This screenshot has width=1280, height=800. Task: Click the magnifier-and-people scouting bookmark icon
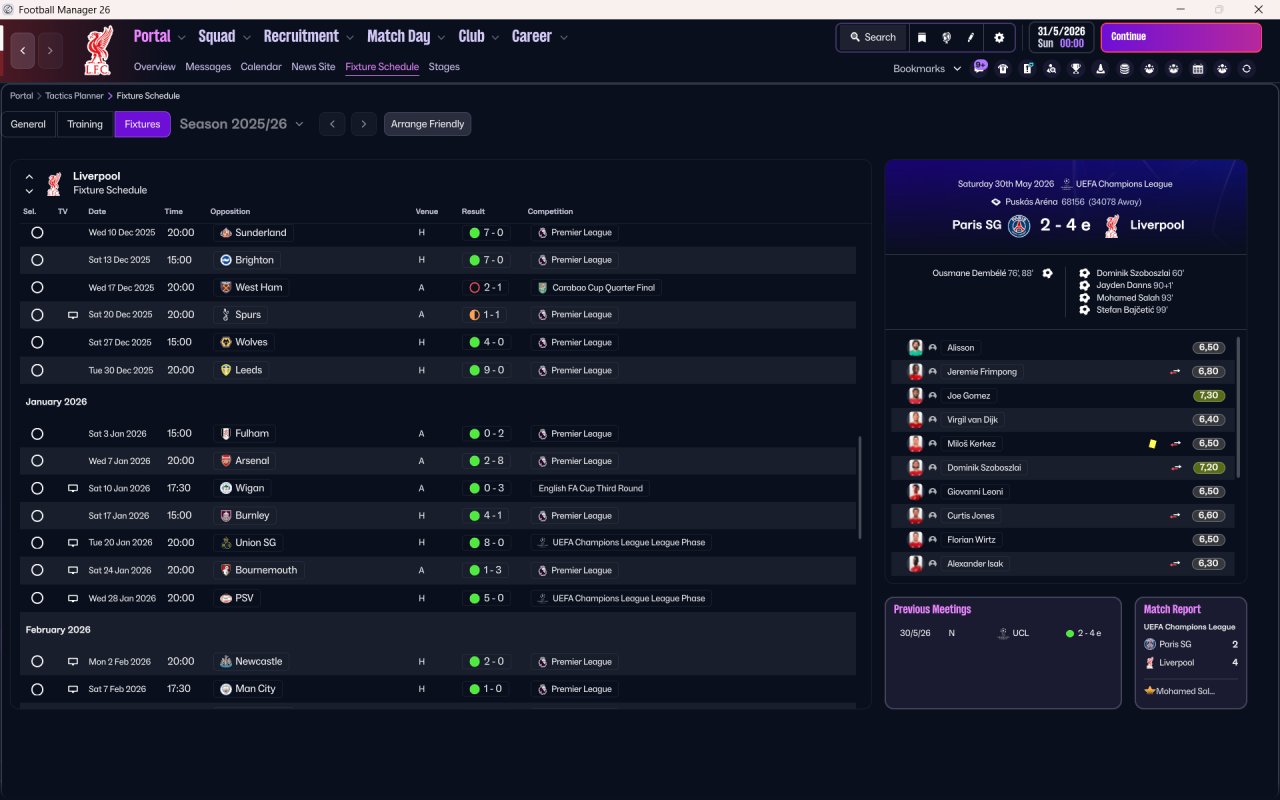click(x=1052, y=69)
